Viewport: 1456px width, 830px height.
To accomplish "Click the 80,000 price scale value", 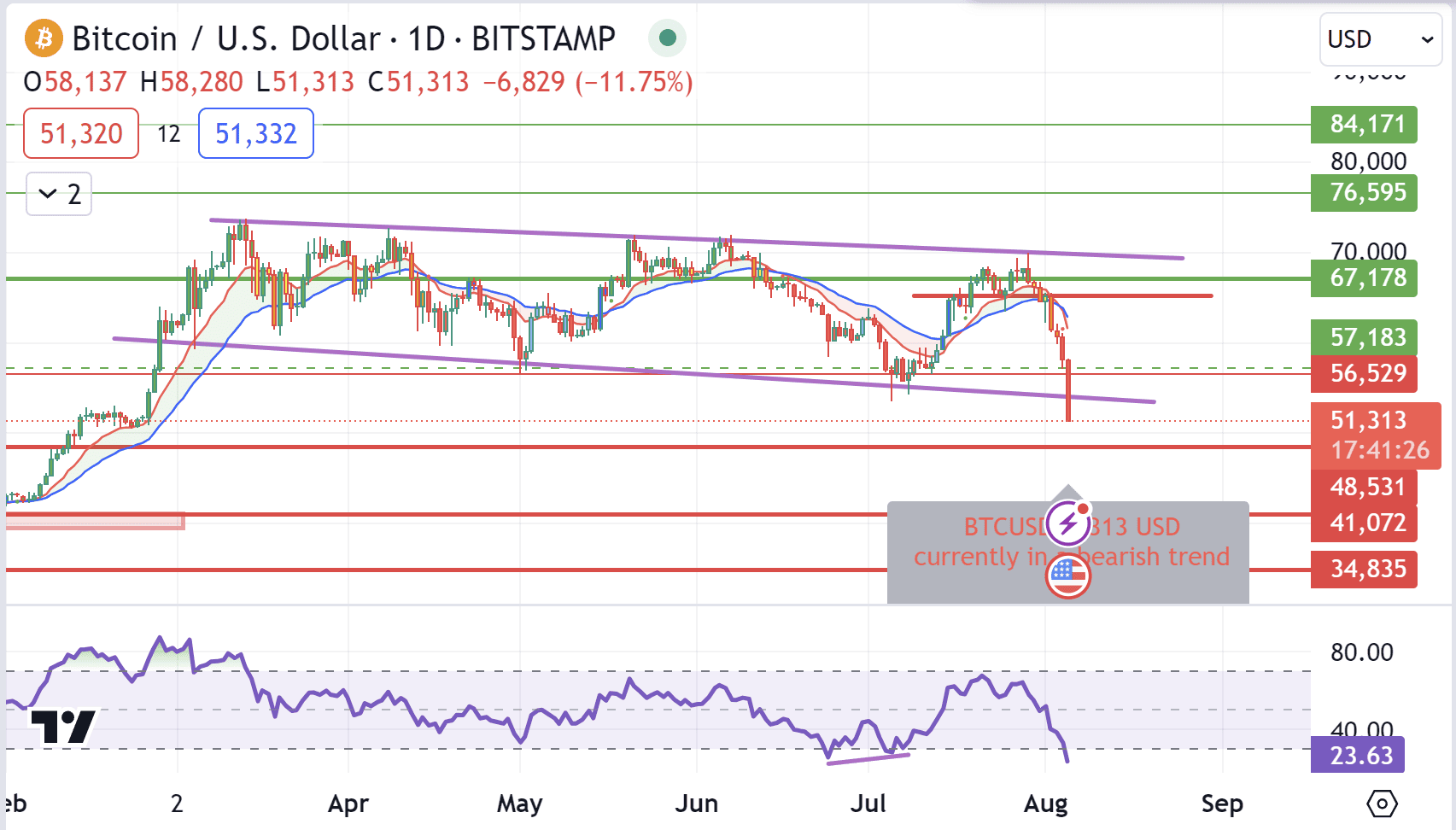I will pyautogui.click(x=1368, y=161).
